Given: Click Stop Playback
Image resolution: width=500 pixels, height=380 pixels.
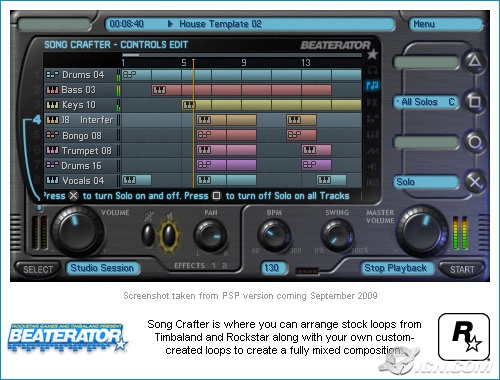Looking at the screenshot, I should tap(396, 268).
